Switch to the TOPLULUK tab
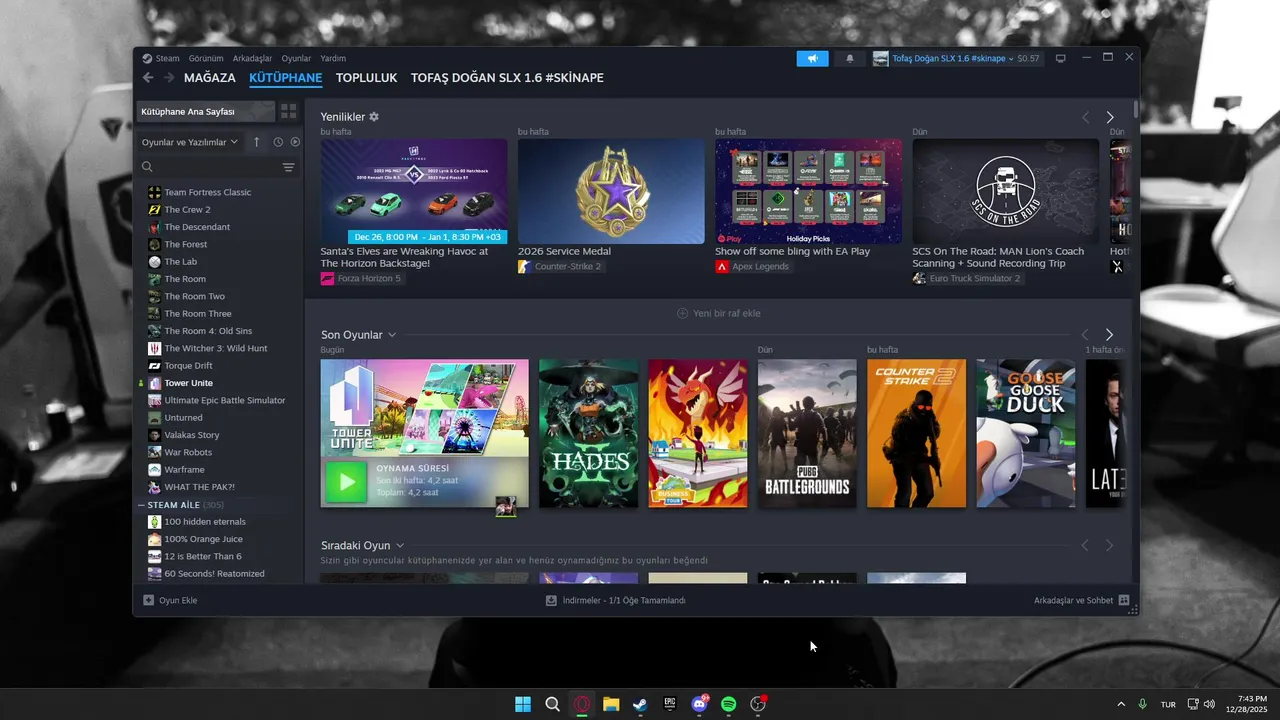This screenshot has height=720, width=1280. [366, 78]
